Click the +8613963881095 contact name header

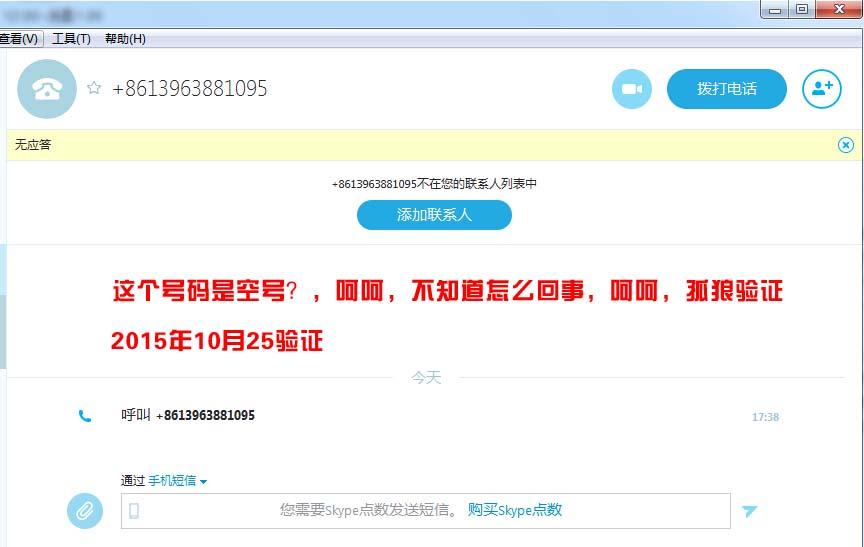click(x=190, y=88)
